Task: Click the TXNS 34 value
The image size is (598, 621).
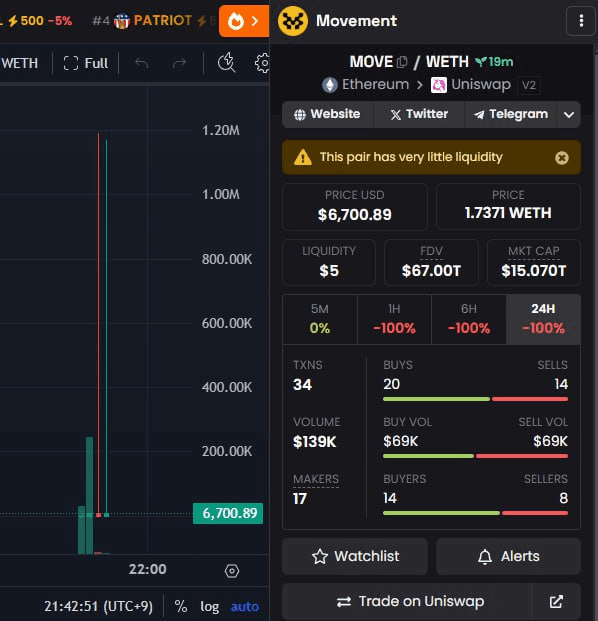Action: pyautogui.click(x=302, y=385)
